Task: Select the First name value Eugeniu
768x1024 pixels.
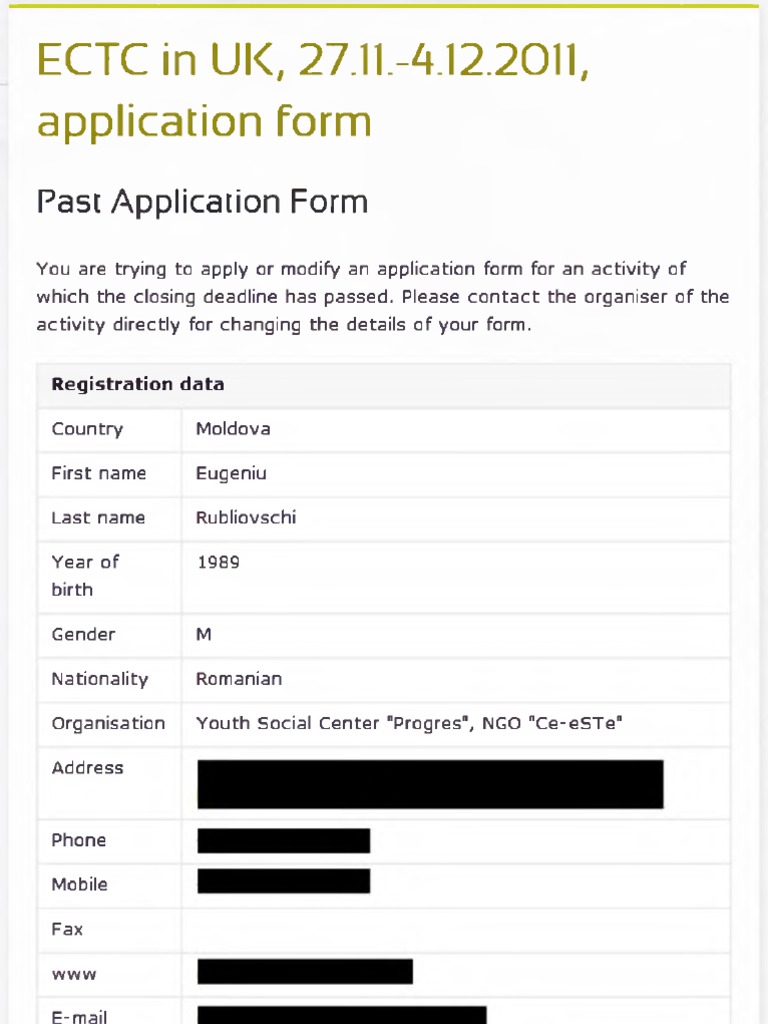Action: [x=231, y=473]
